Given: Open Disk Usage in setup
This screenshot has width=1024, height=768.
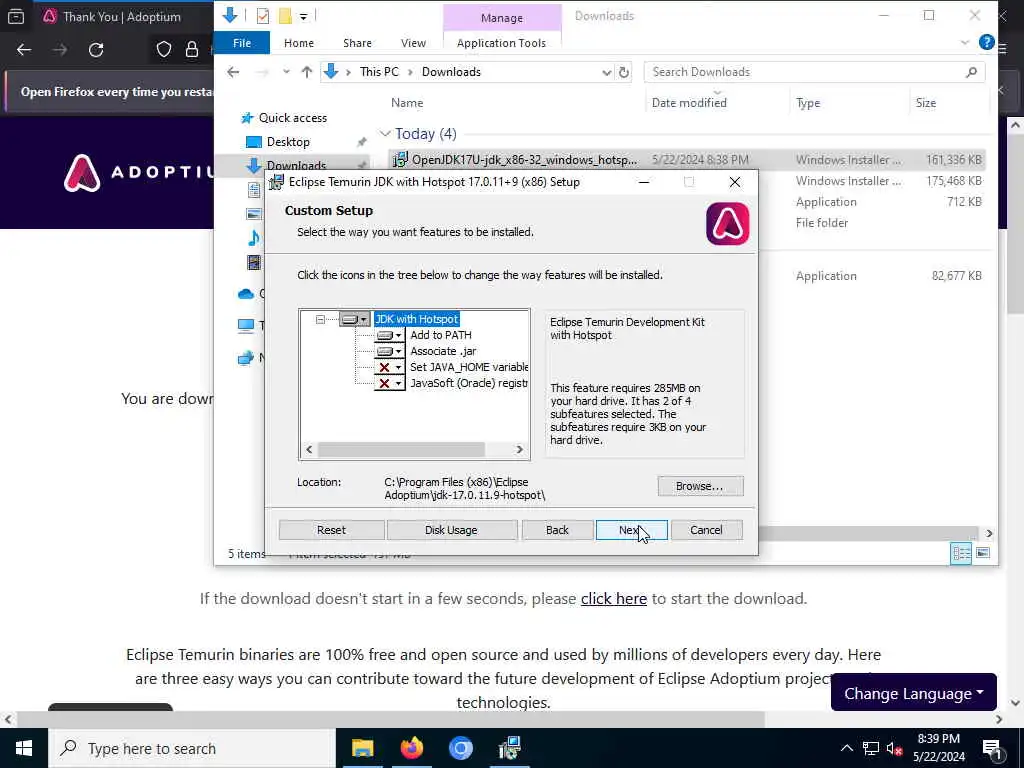Looking at the screenshot, I should [451, 530].
